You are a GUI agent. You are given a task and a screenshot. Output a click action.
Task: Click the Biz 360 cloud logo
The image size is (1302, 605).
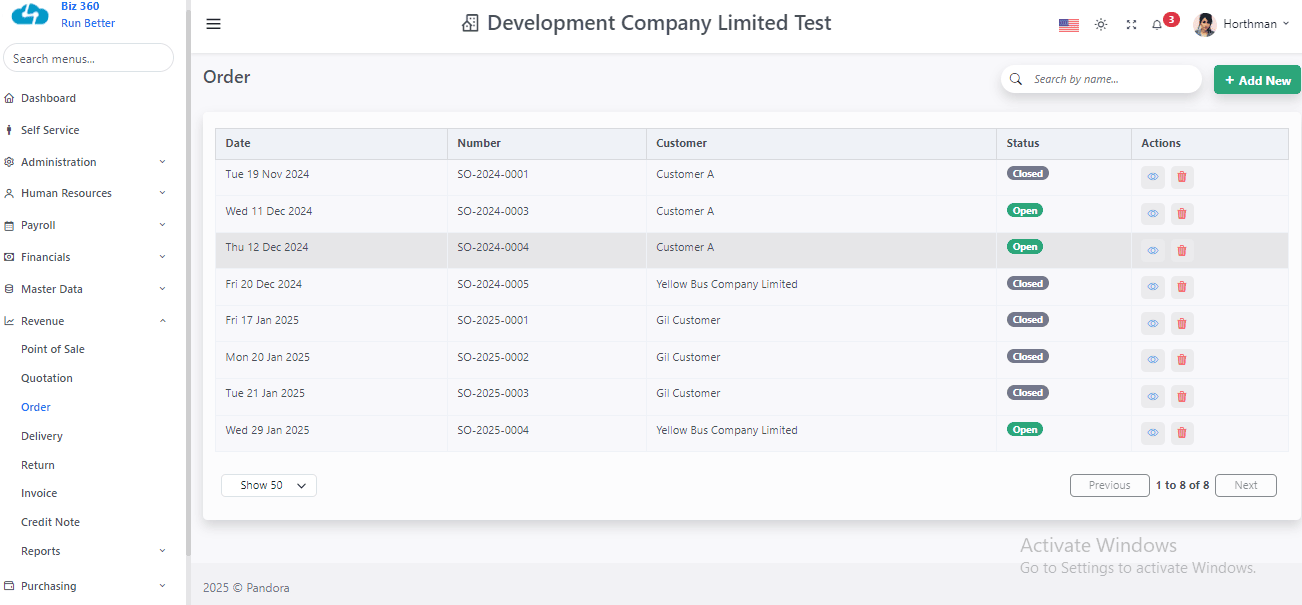[x=30, y=14]
